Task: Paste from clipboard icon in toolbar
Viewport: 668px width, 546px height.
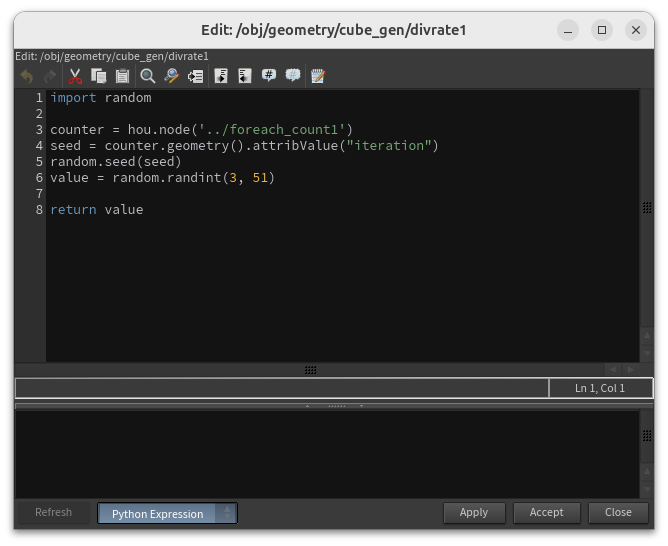Action: 123,76
